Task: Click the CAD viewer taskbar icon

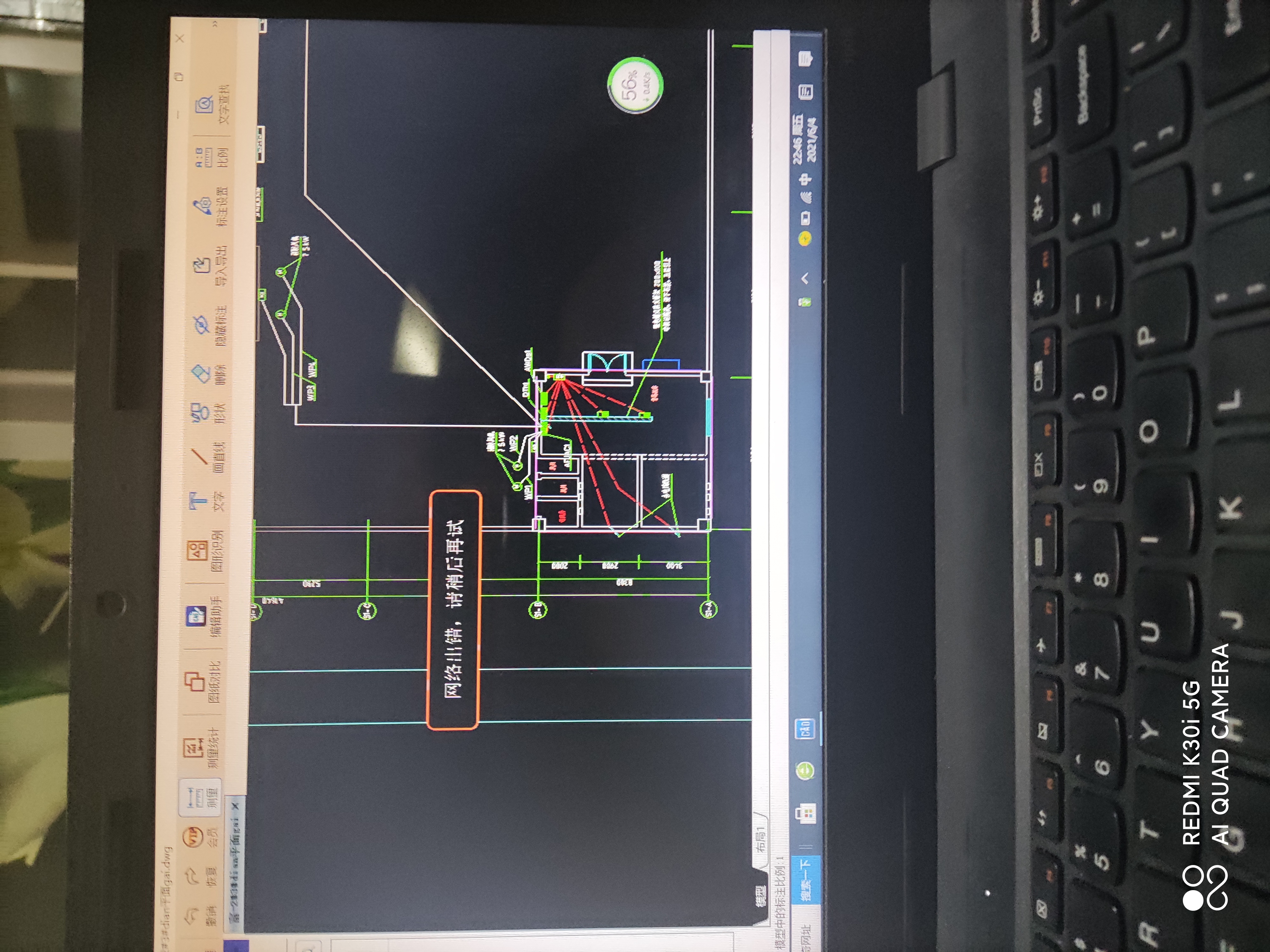Action: click(x=805, y=729)
